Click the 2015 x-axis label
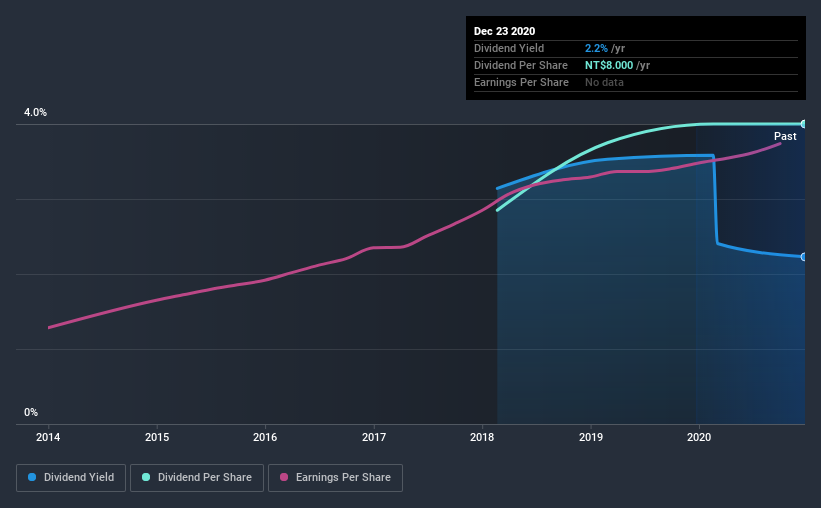This screenshot has width=821, height=508. click(157, 437)
